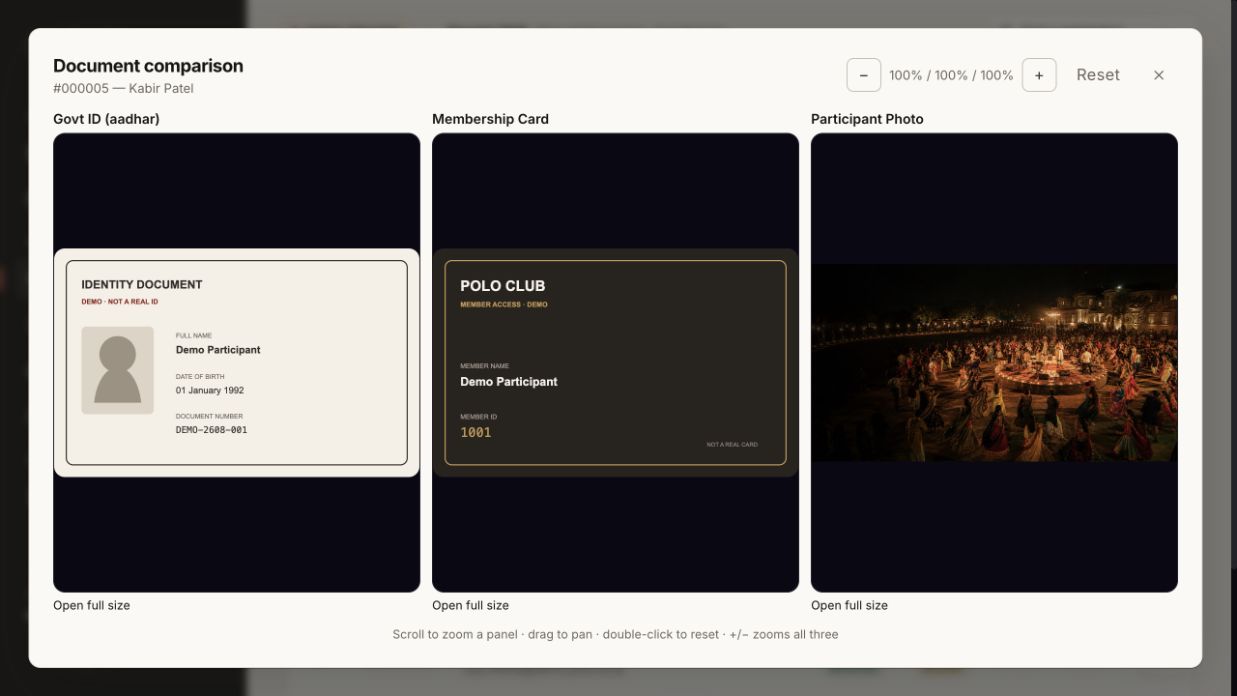Click 'Demo Participant' name on identity document
The width and height of the screenshot is (1237, 696).
(x=218, y=350)
